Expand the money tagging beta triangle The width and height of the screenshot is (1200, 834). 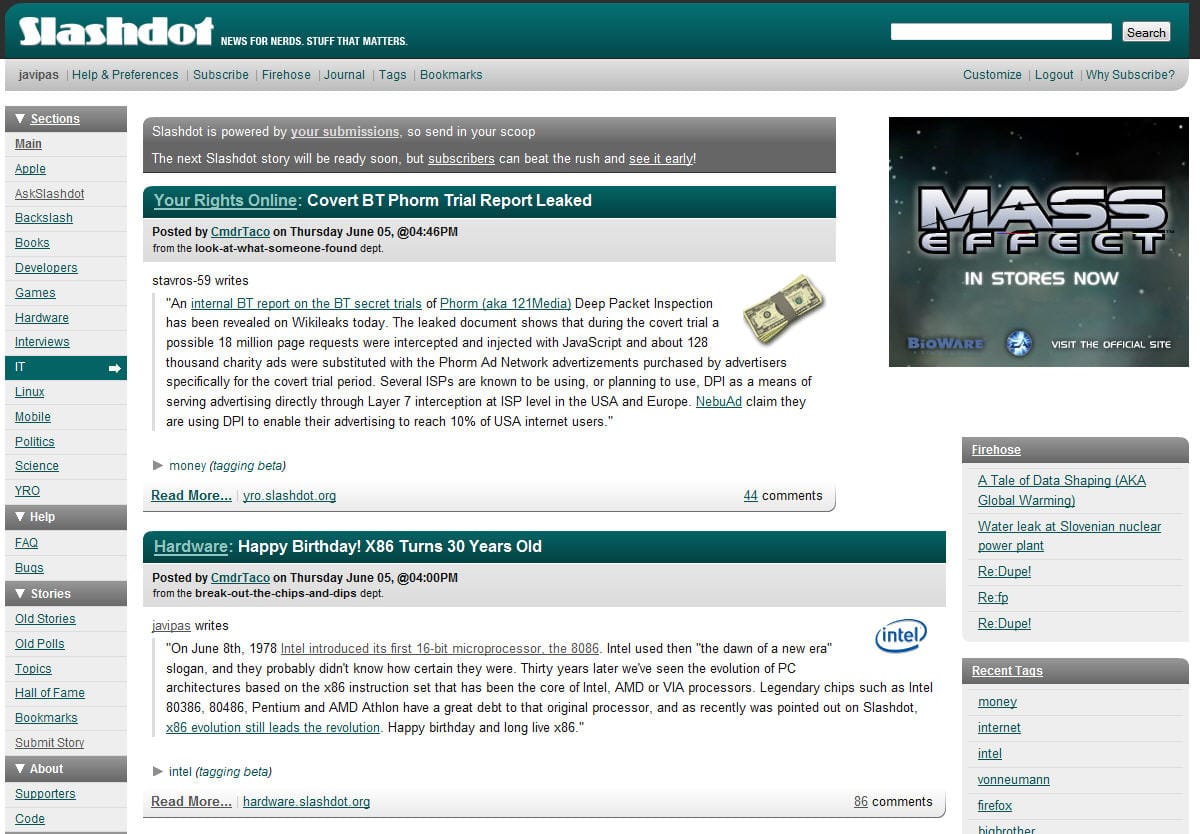[x=158, y=465]
